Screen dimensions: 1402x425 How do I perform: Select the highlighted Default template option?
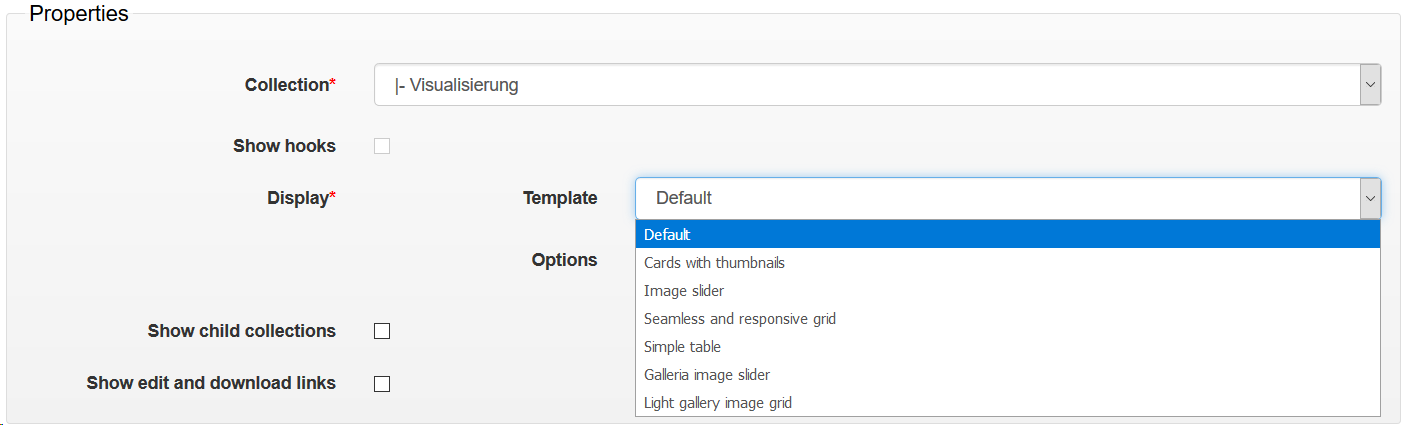click(668, 235)
